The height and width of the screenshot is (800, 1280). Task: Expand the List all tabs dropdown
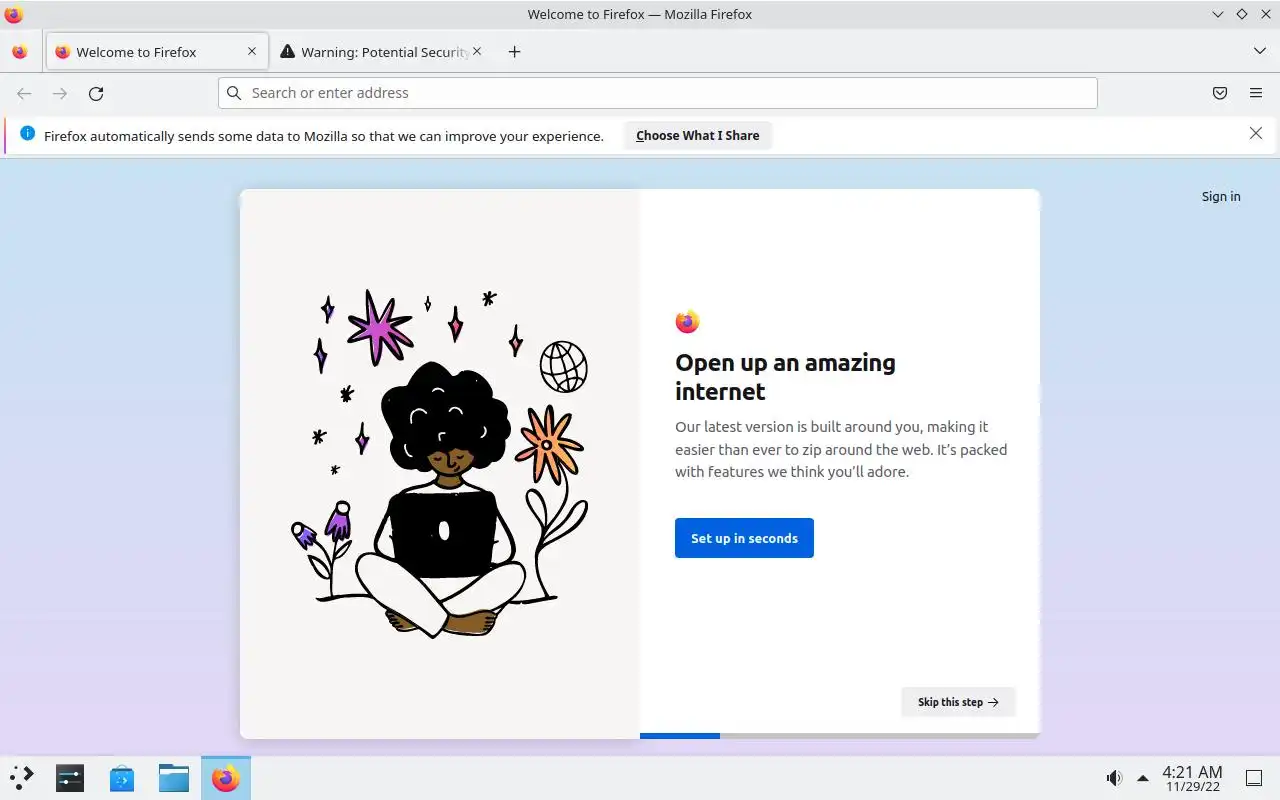click(1260, 51)
